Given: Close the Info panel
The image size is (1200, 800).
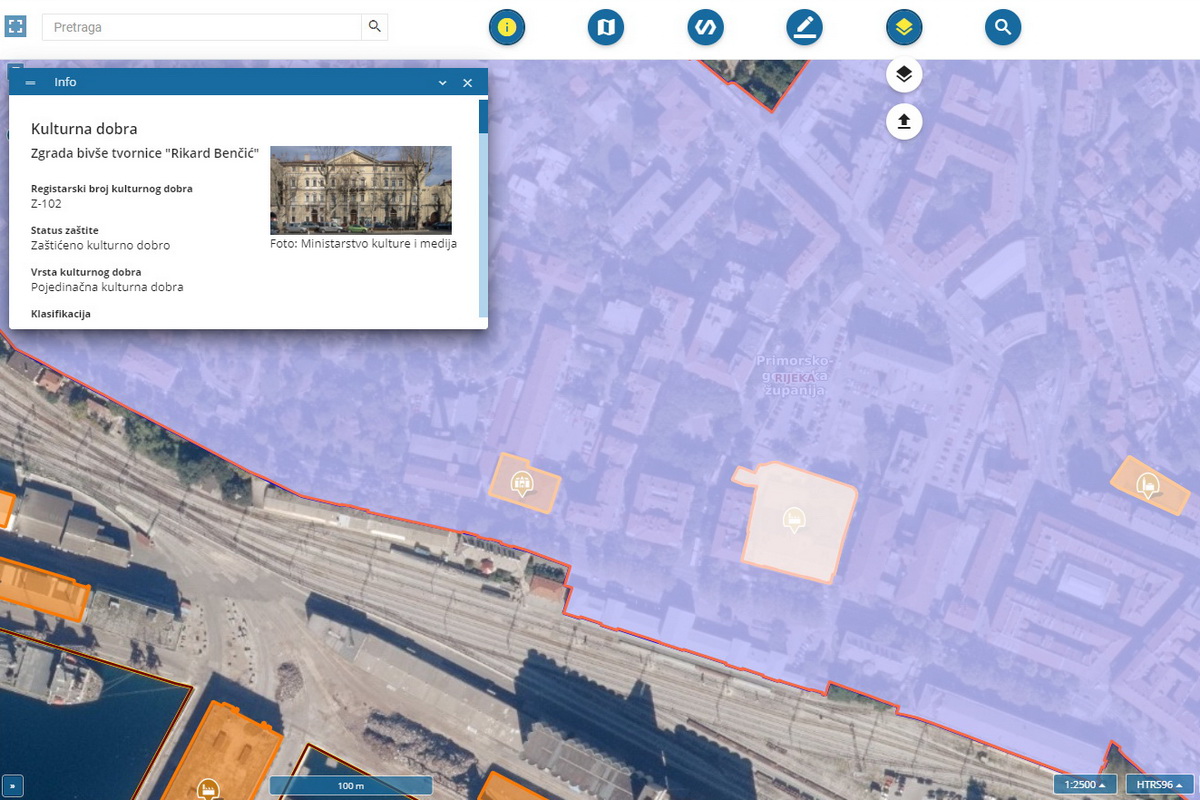Looking at the screenshot, I should (x=467, y=83).
